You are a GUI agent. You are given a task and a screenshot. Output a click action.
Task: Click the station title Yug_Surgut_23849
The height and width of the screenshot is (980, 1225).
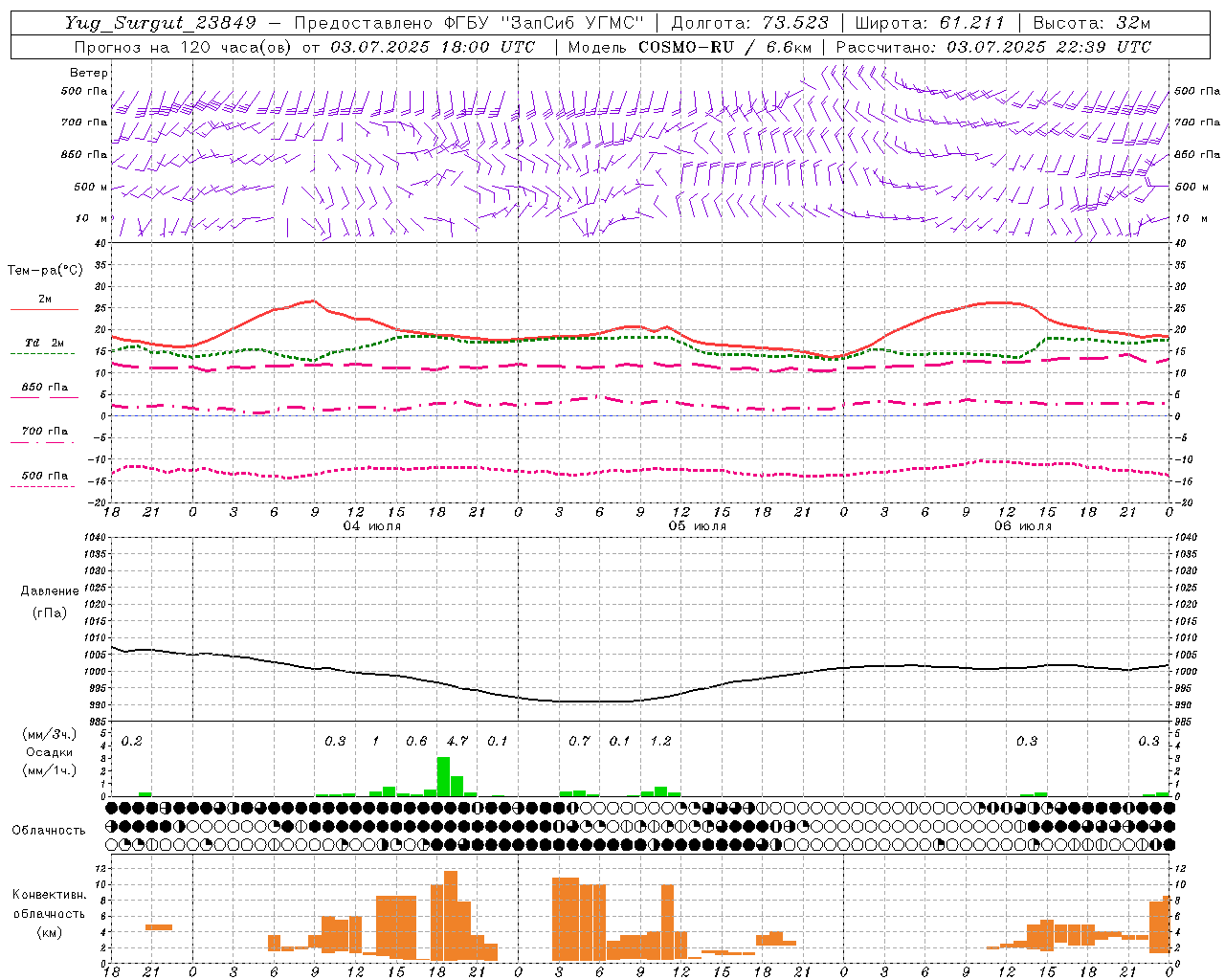pyautogui.click(x=161, y=23)
